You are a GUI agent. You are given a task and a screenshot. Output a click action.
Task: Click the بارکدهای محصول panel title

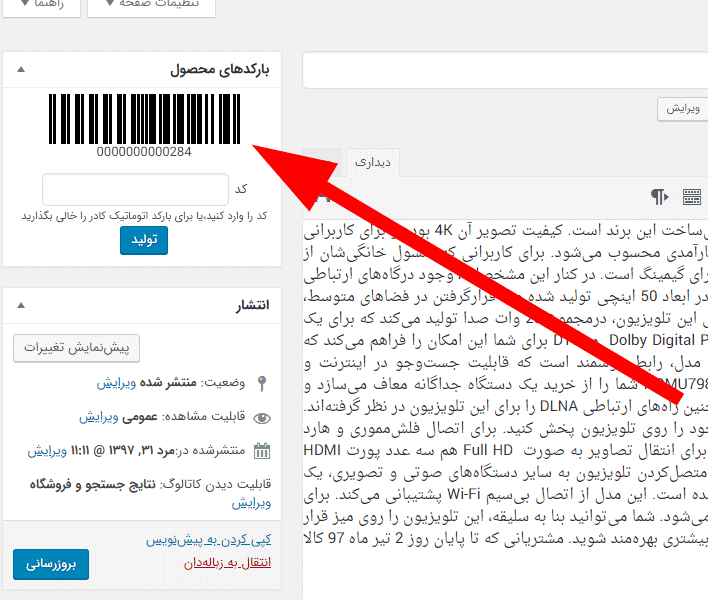[219, 70]
